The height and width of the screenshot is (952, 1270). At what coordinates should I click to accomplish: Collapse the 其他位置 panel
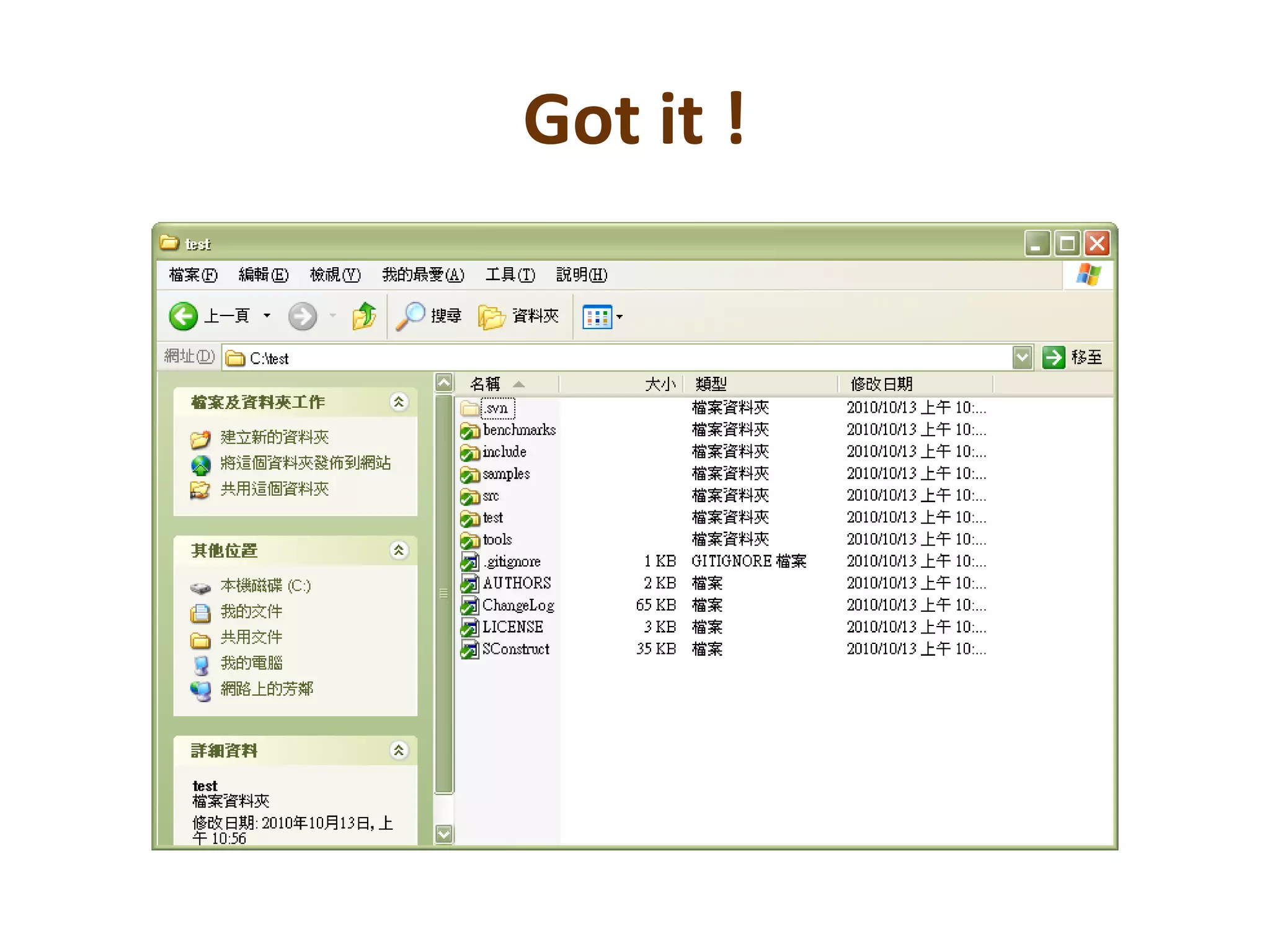coord(399,550)
